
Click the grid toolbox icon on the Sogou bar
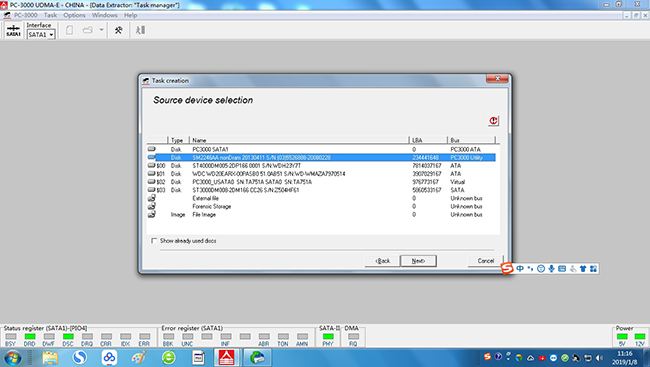pos(593,269)
